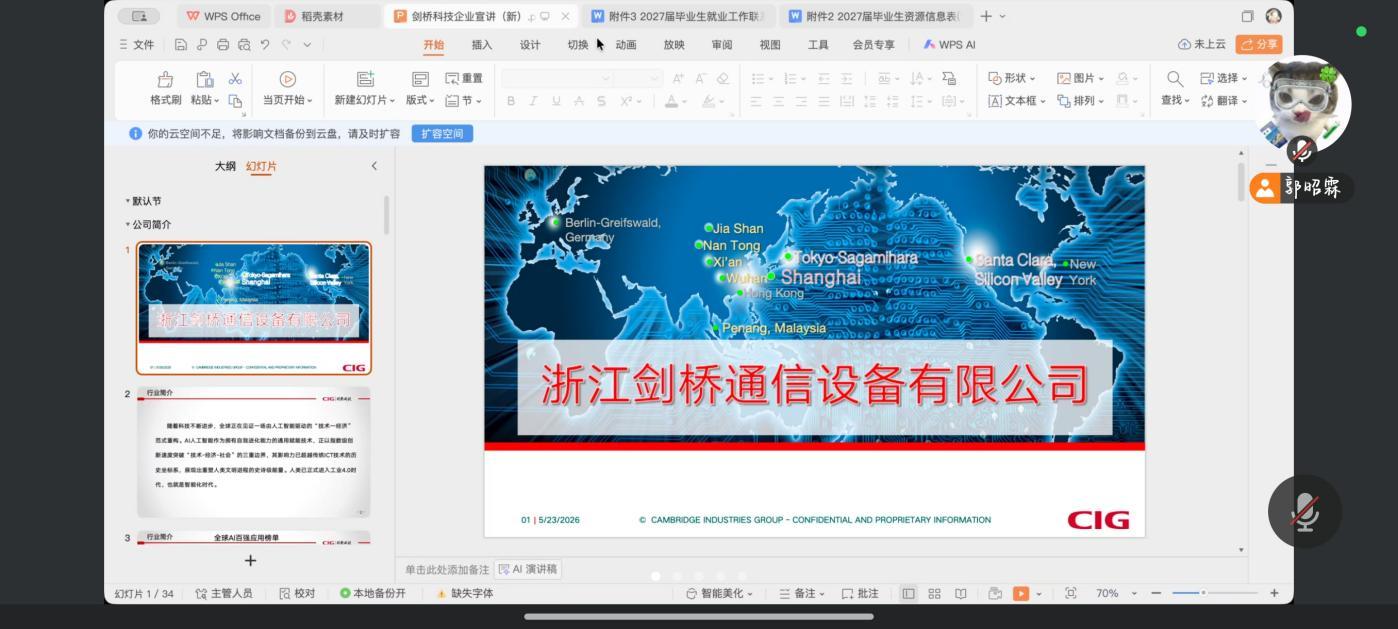Click the zoom in plus button
The width and height of the screenshot is (1398, 629).
pos(1274,593)
